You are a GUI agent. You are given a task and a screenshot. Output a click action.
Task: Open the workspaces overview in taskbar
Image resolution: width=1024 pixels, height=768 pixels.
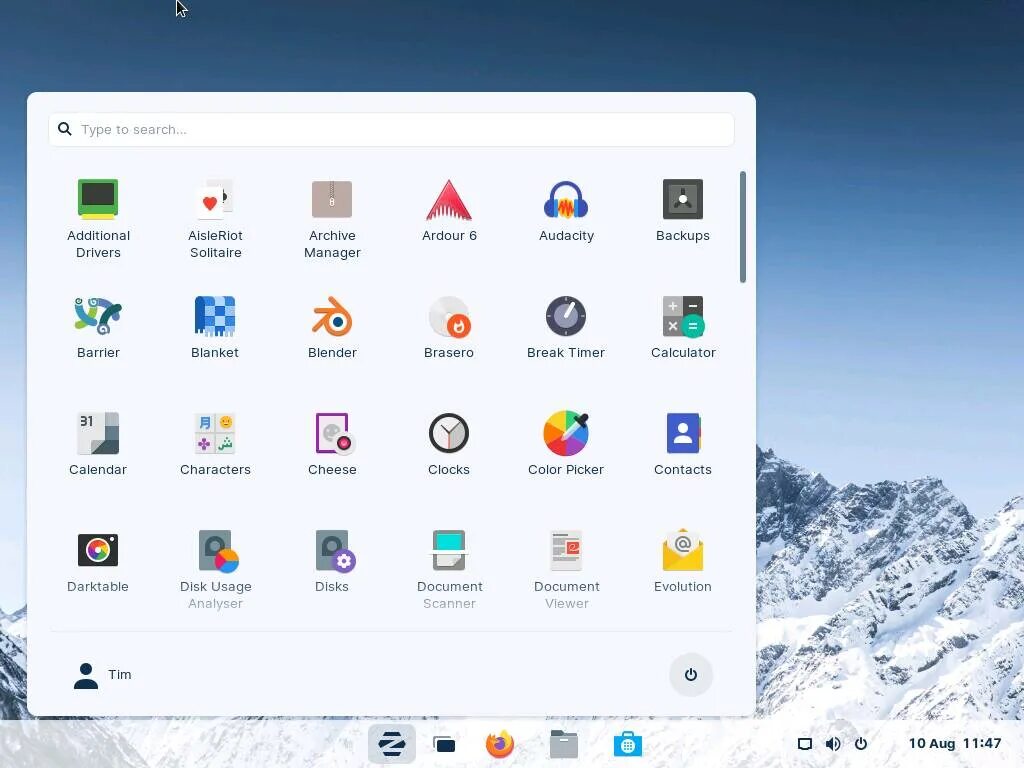pos(444,744)
